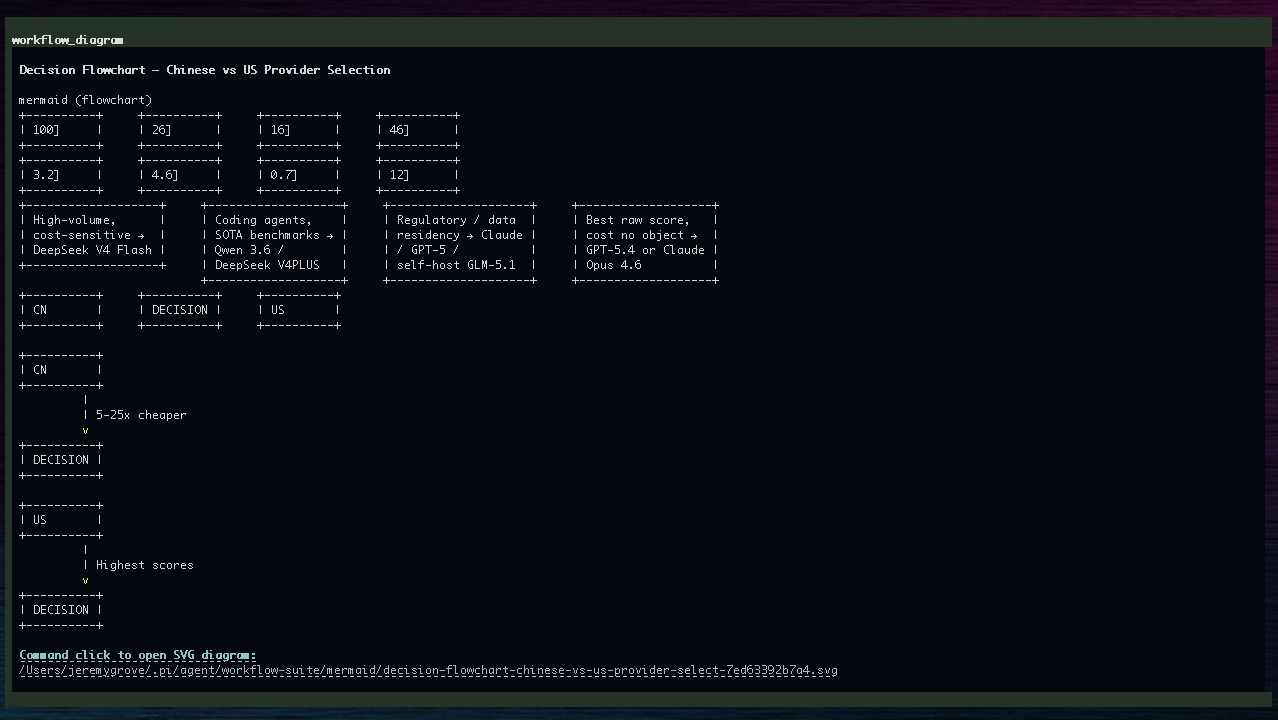Image resolution: width=1278 pixels, height=720 pixels.
Task: Select the '100]' box value
Action: coord(47,130)
